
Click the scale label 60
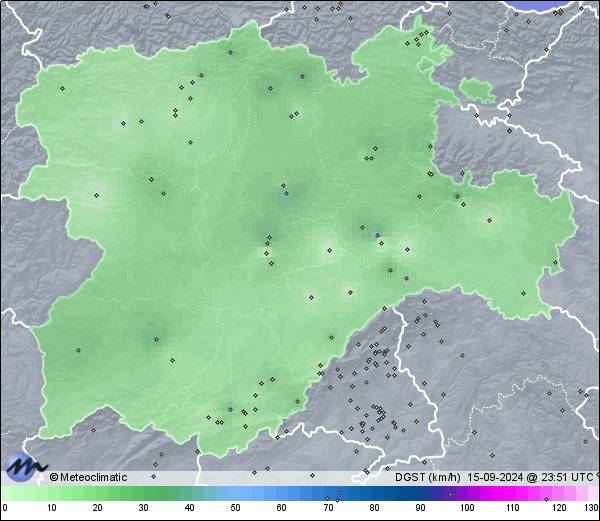282,508
